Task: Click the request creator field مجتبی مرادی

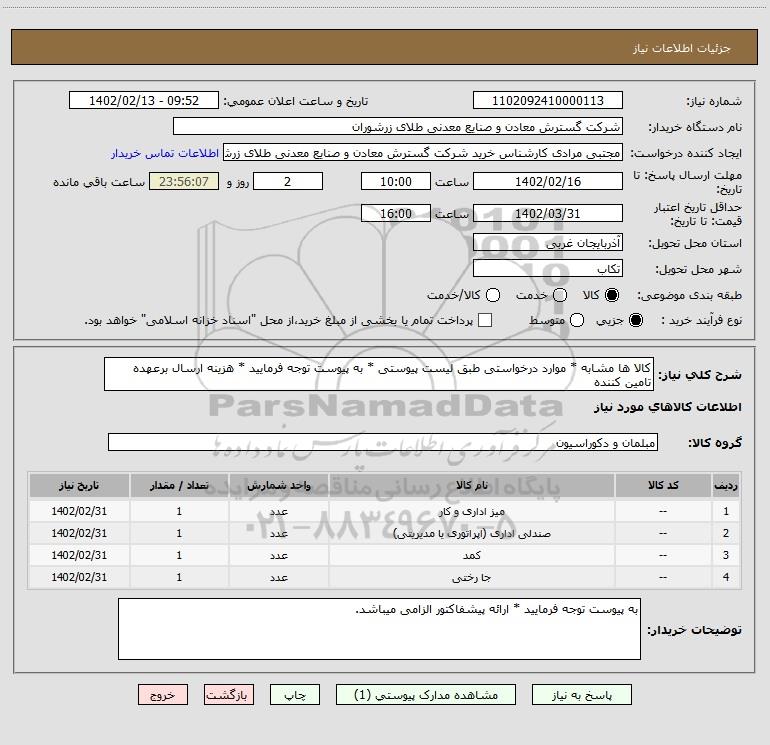Action: point(423,153)
